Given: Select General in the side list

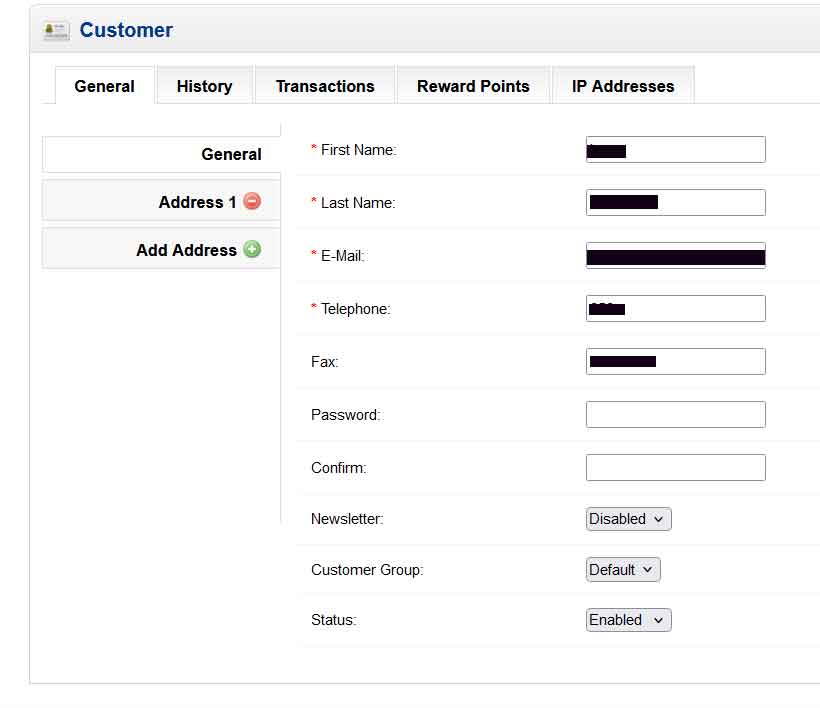Looking at the screenshot, I should pyautogui.click(x=161, y=154).
